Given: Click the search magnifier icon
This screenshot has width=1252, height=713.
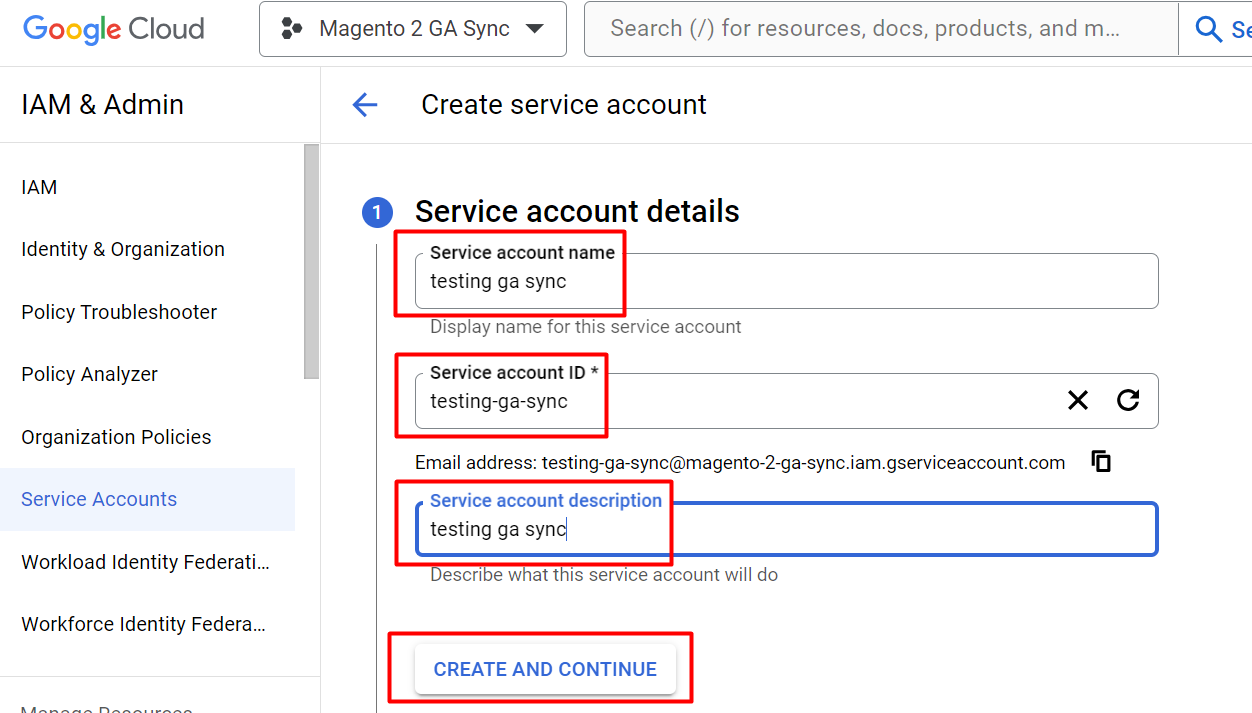Looking at the screenshot, I should (x=1208, y=29).
